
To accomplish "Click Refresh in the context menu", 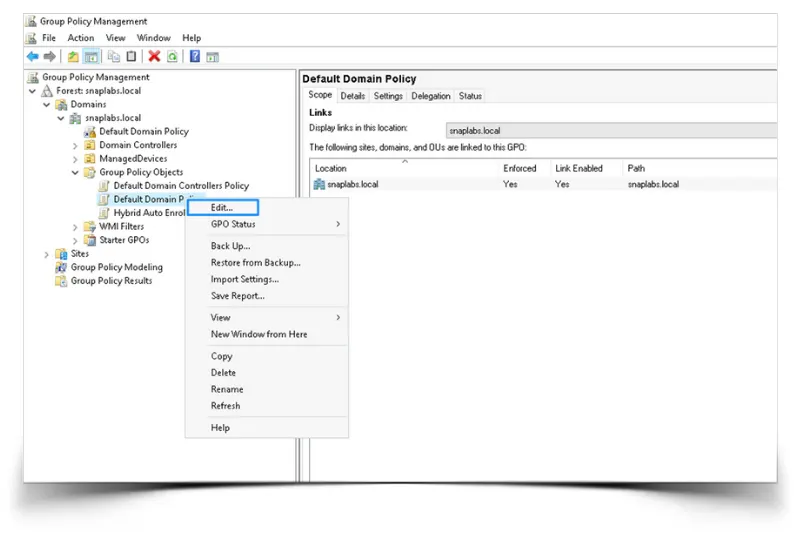I will 267,405.
